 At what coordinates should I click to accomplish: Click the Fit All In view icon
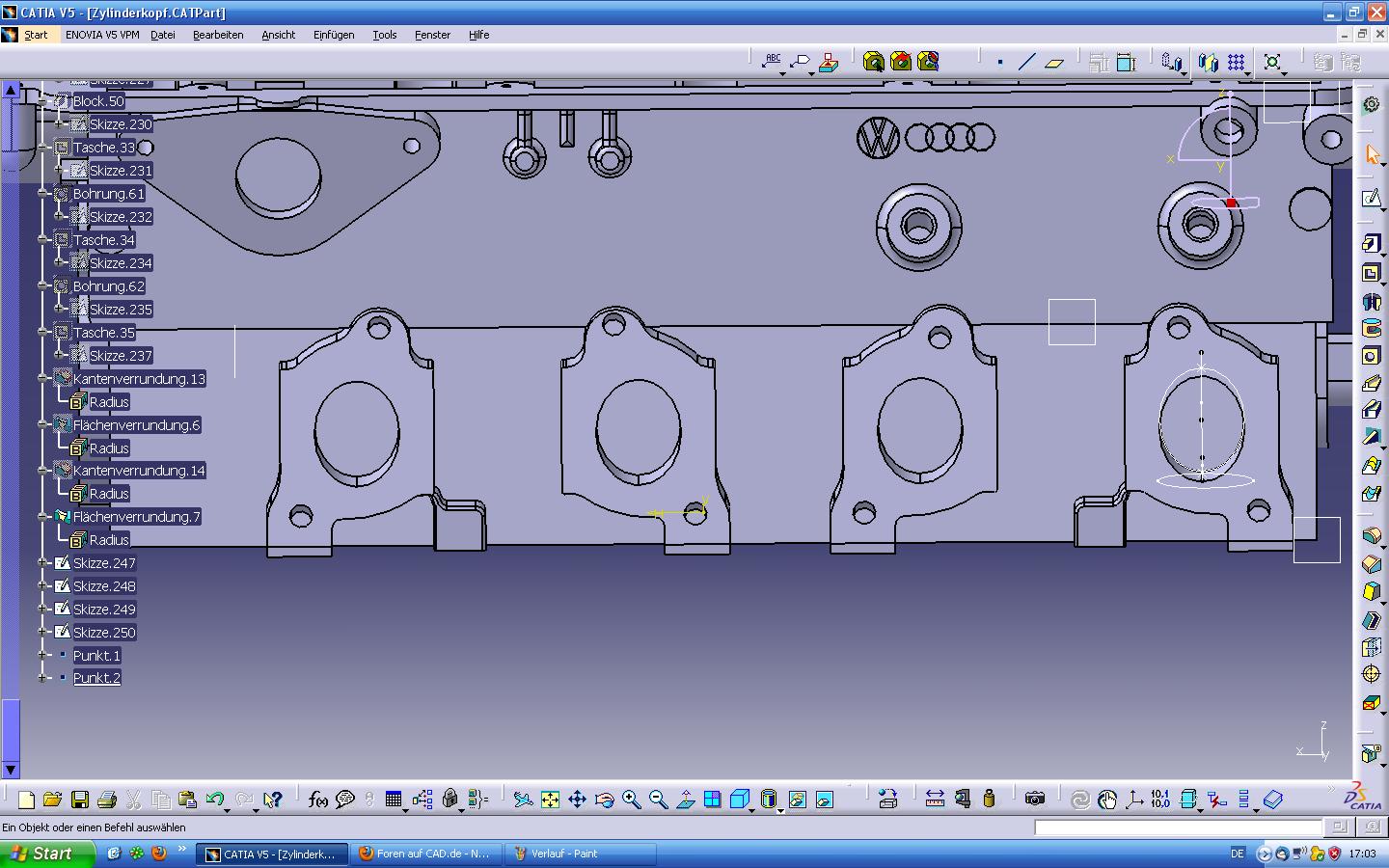[550, 800]
